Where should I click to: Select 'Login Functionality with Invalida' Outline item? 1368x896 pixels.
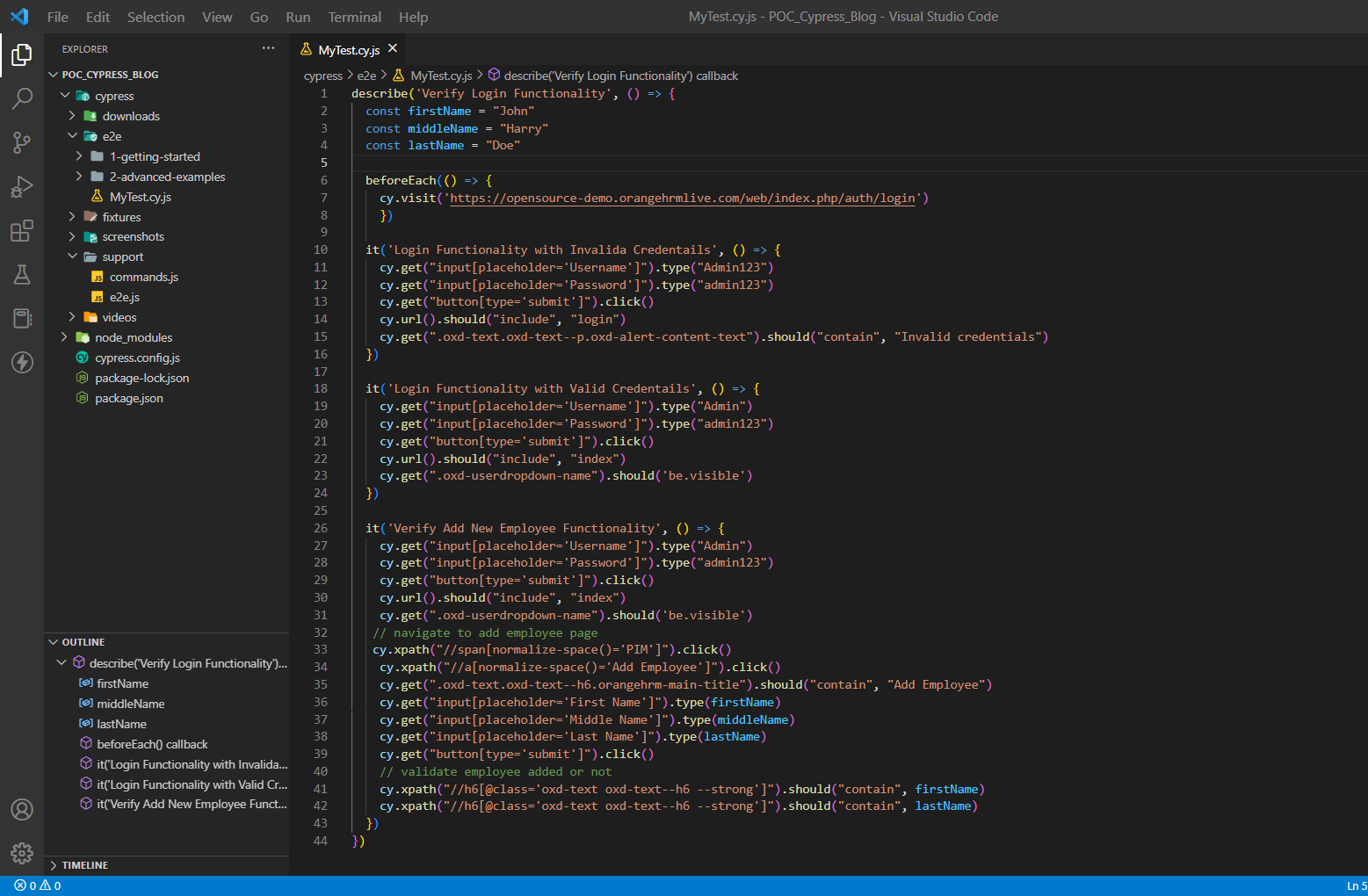tap(192, 764)
